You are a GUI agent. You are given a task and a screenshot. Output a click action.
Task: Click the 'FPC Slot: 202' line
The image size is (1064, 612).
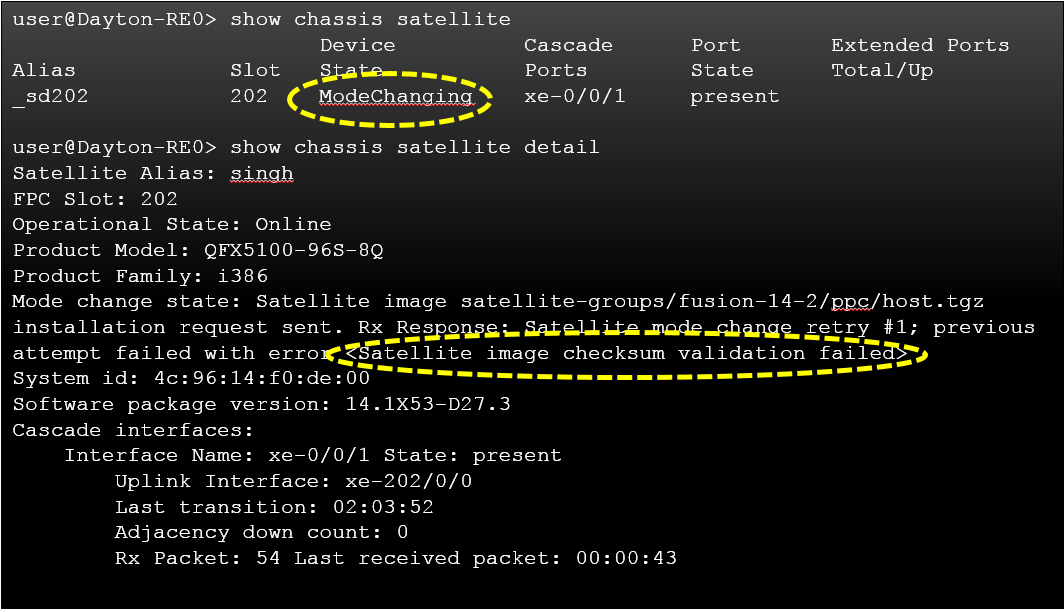95,199
